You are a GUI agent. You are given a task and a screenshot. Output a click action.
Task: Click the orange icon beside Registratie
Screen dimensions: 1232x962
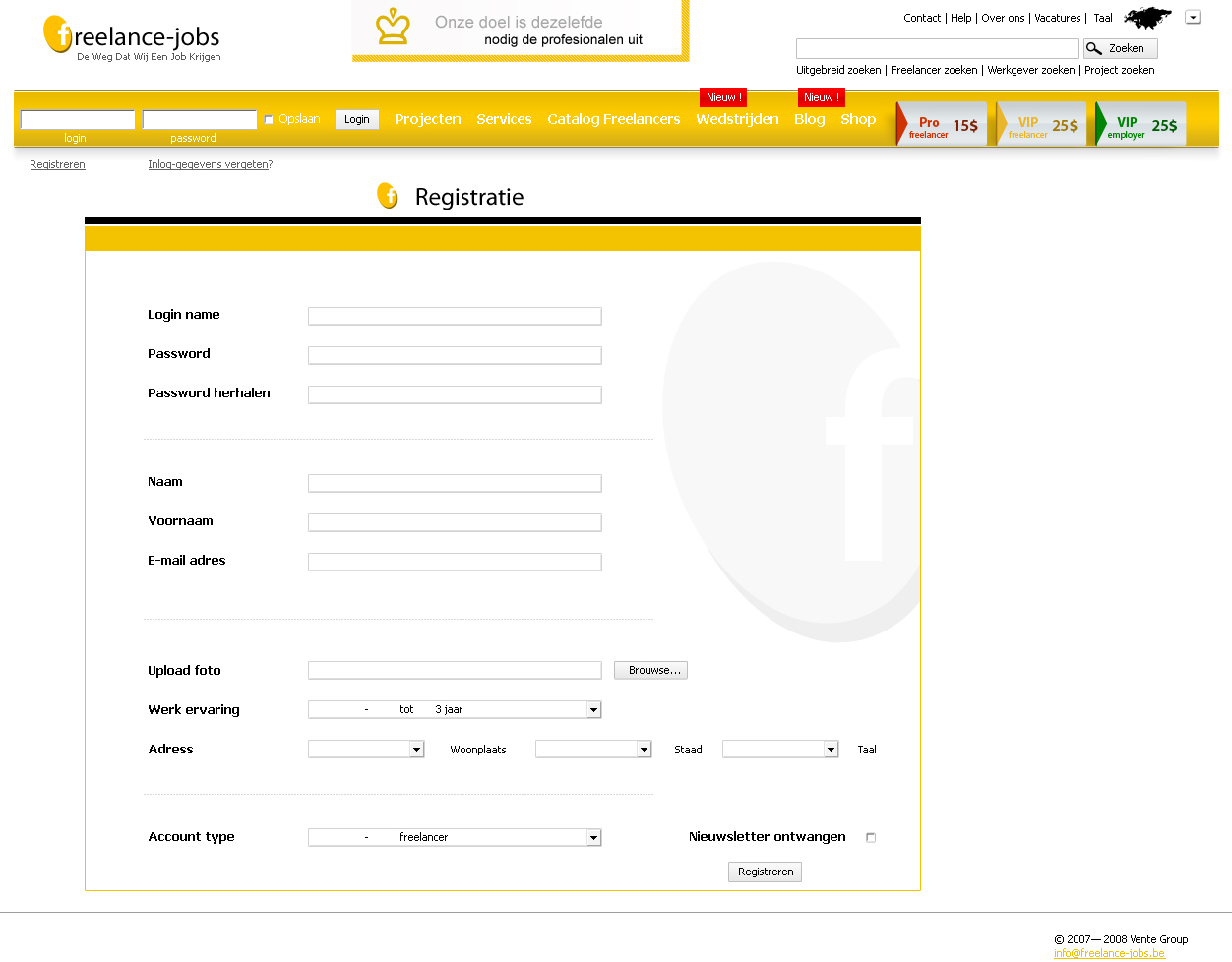(x=388, y=196)
